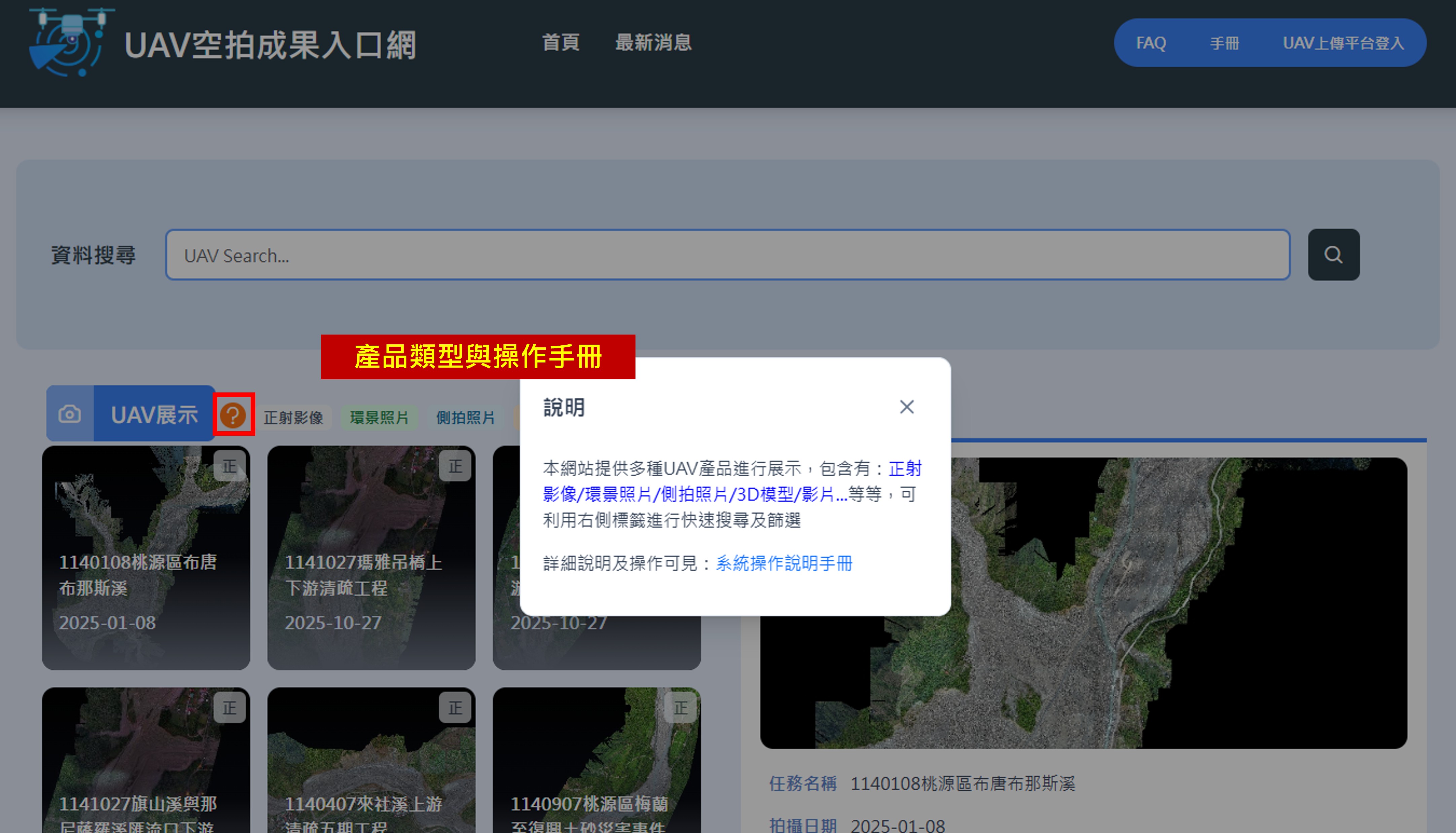1456x833 pixels.
Task: Click date 2025-01-08 on first card
Action: pos(107,622)
